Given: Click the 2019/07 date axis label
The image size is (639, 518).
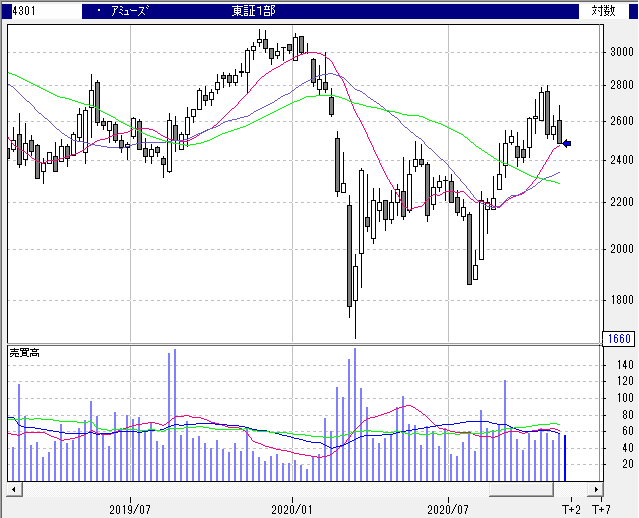Looking at the screenshot, I should coord(130,509).
